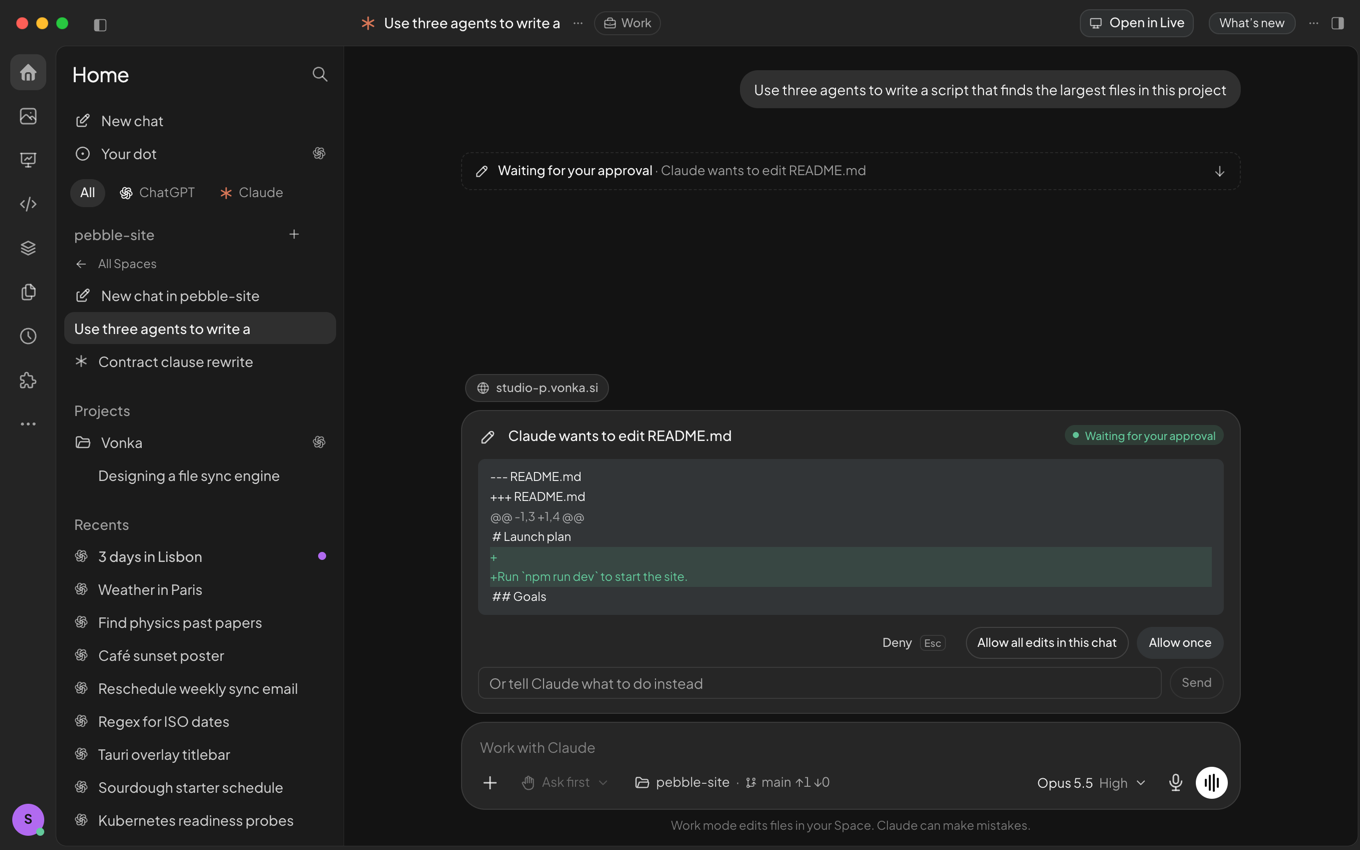Image resolution: width=1360 pixels, height=850 pixels.
Task: Open the puzzle-piece extensions rail icon
Action: [28, 380]
